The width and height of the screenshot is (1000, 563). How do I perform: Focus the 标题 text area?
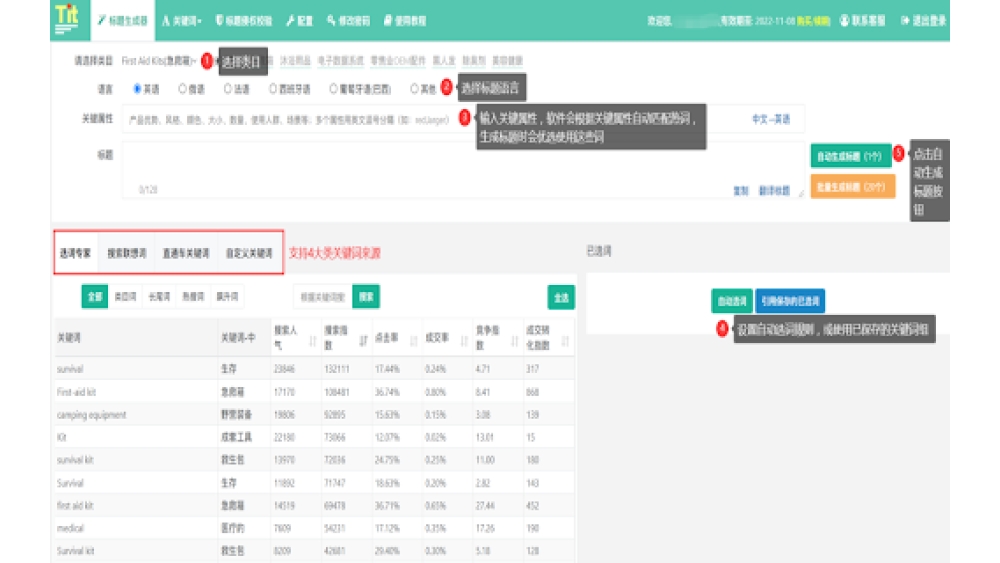click(x=464, y=170)
